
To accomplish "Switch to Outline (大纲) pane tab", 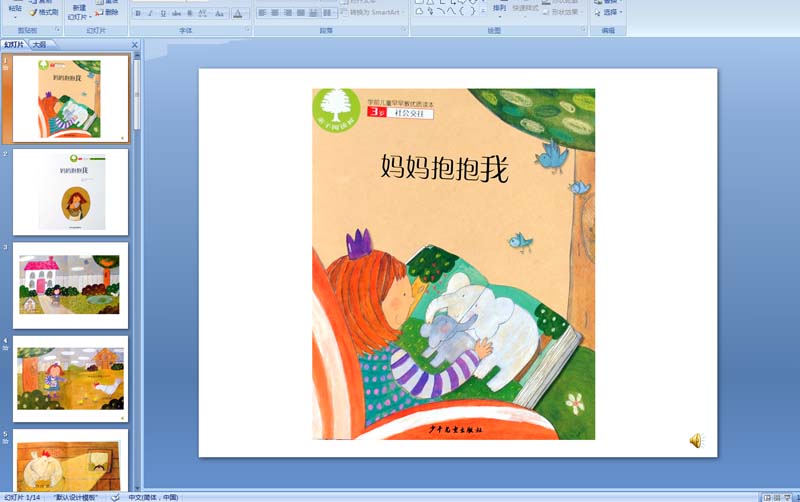I will pyautogui.click(x=40, y=45).
